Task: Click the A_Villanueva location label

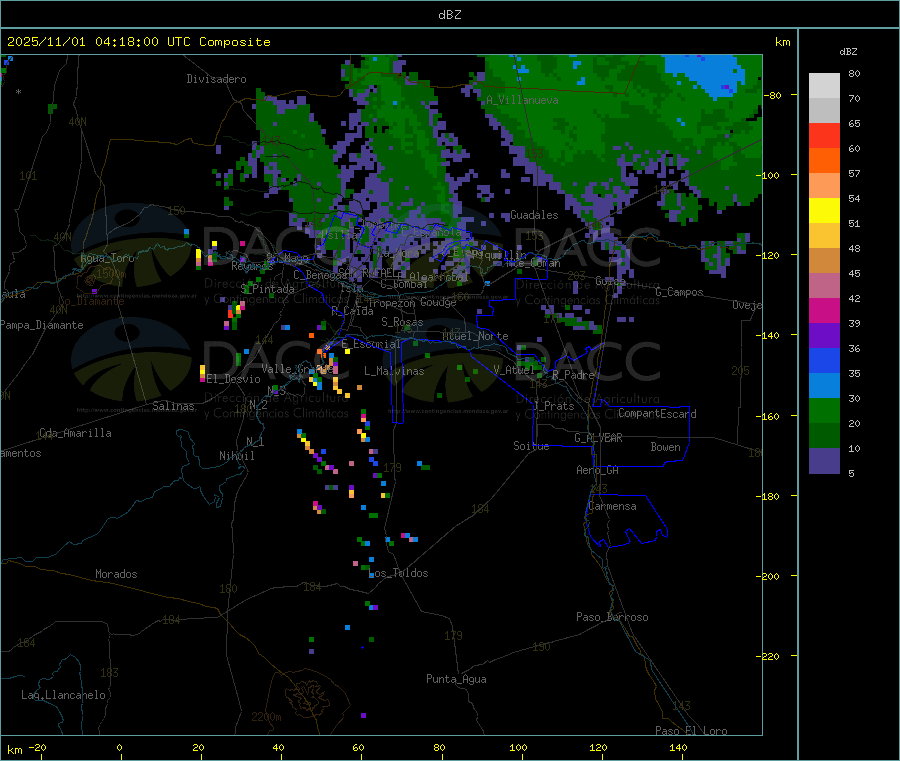Action: (x=522, y=100)
